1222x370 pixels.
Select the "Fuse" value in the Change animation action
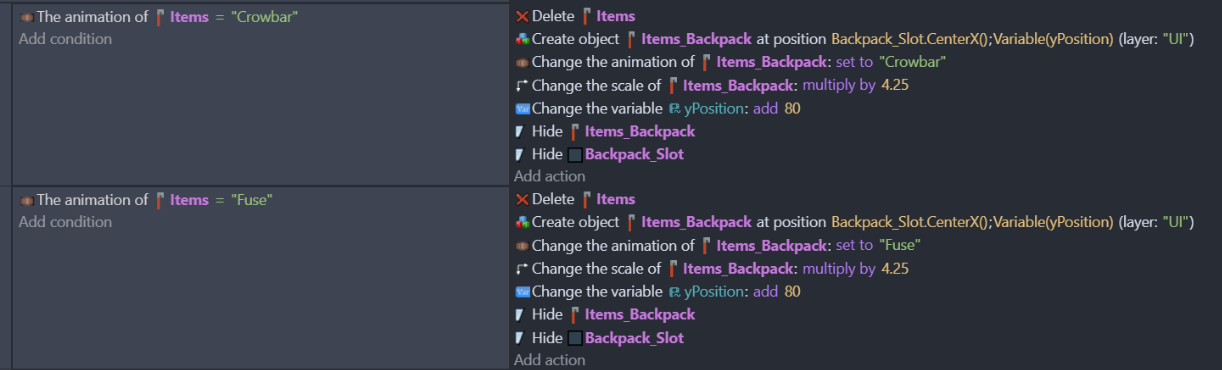(900, 245)
